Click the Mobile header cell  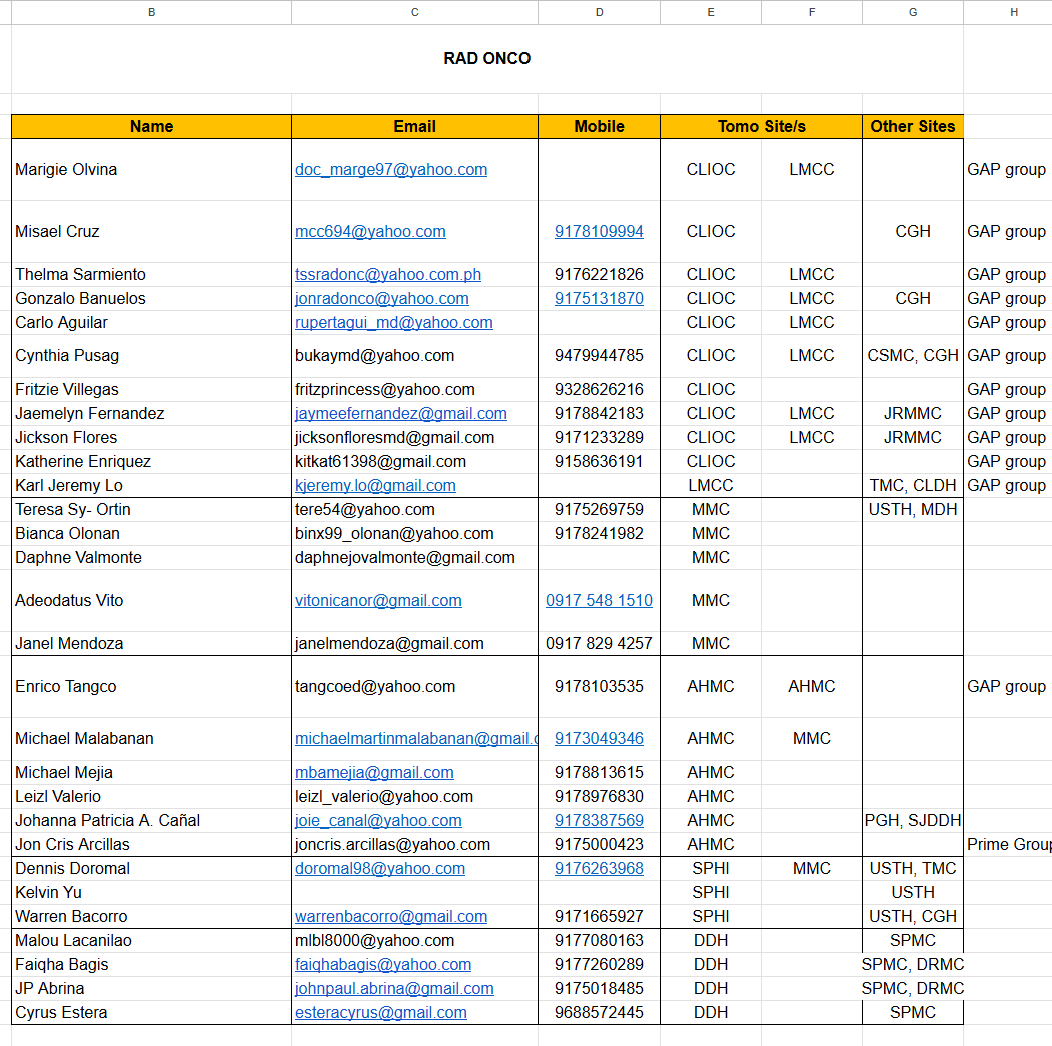599,126
